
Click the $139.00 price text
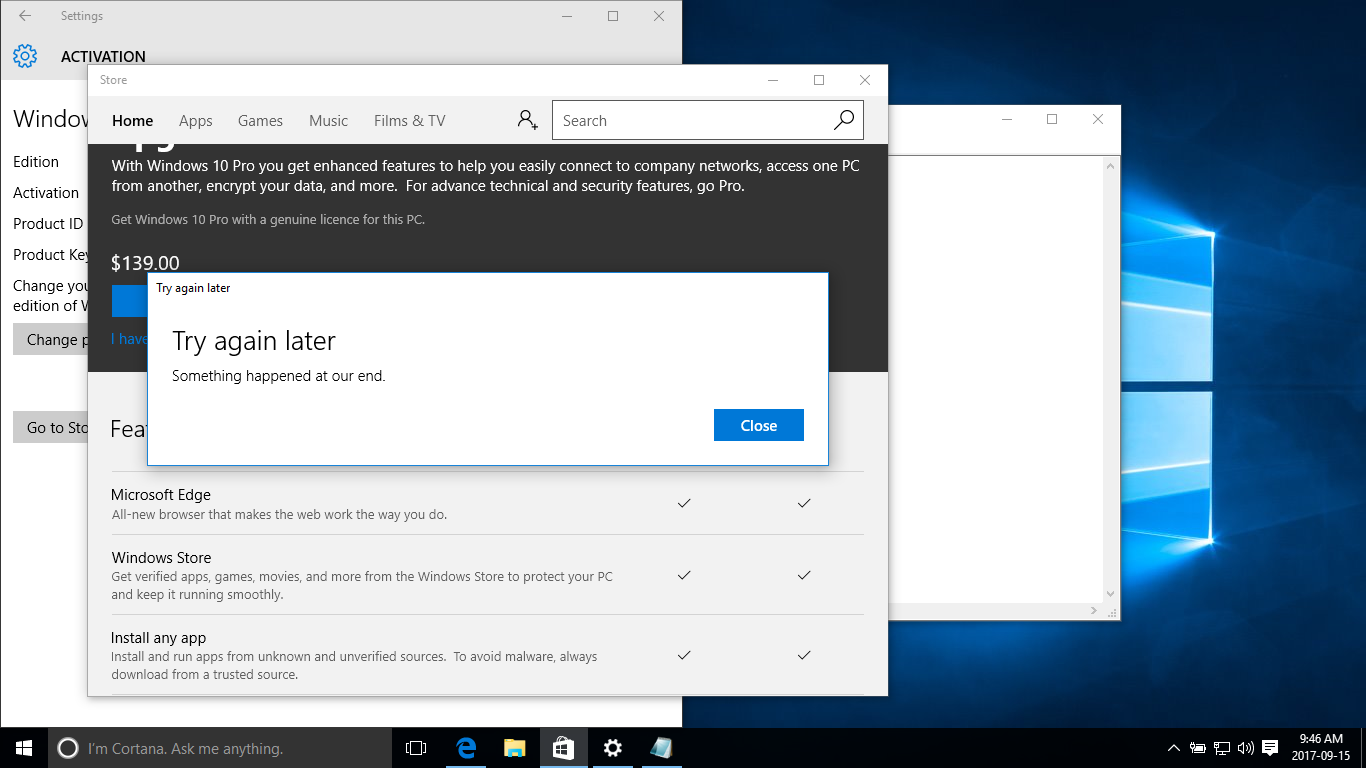pos(145,263)
